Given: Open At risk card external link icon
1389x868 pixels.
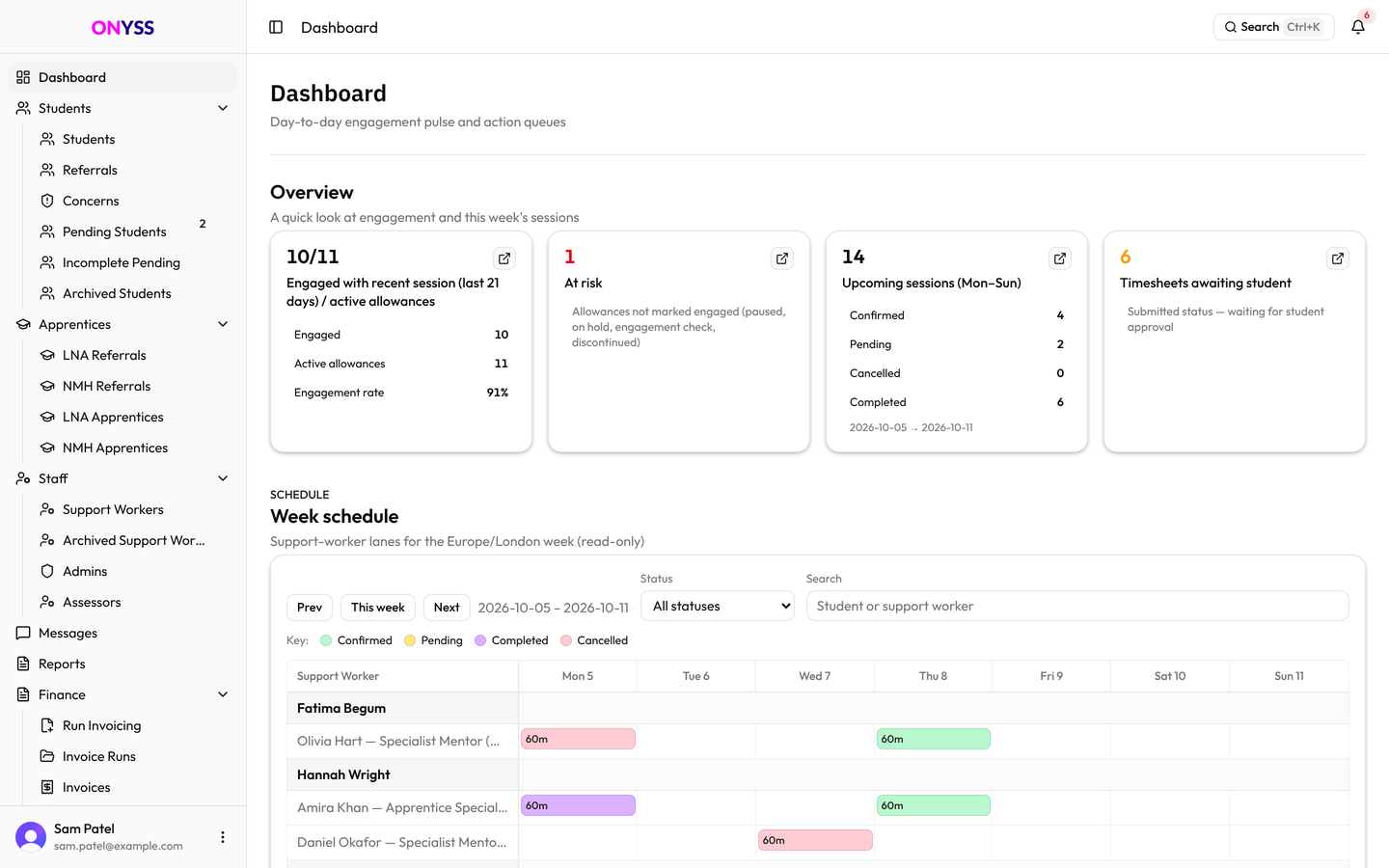Looking at the screenshot, I should tap(782, 258).
